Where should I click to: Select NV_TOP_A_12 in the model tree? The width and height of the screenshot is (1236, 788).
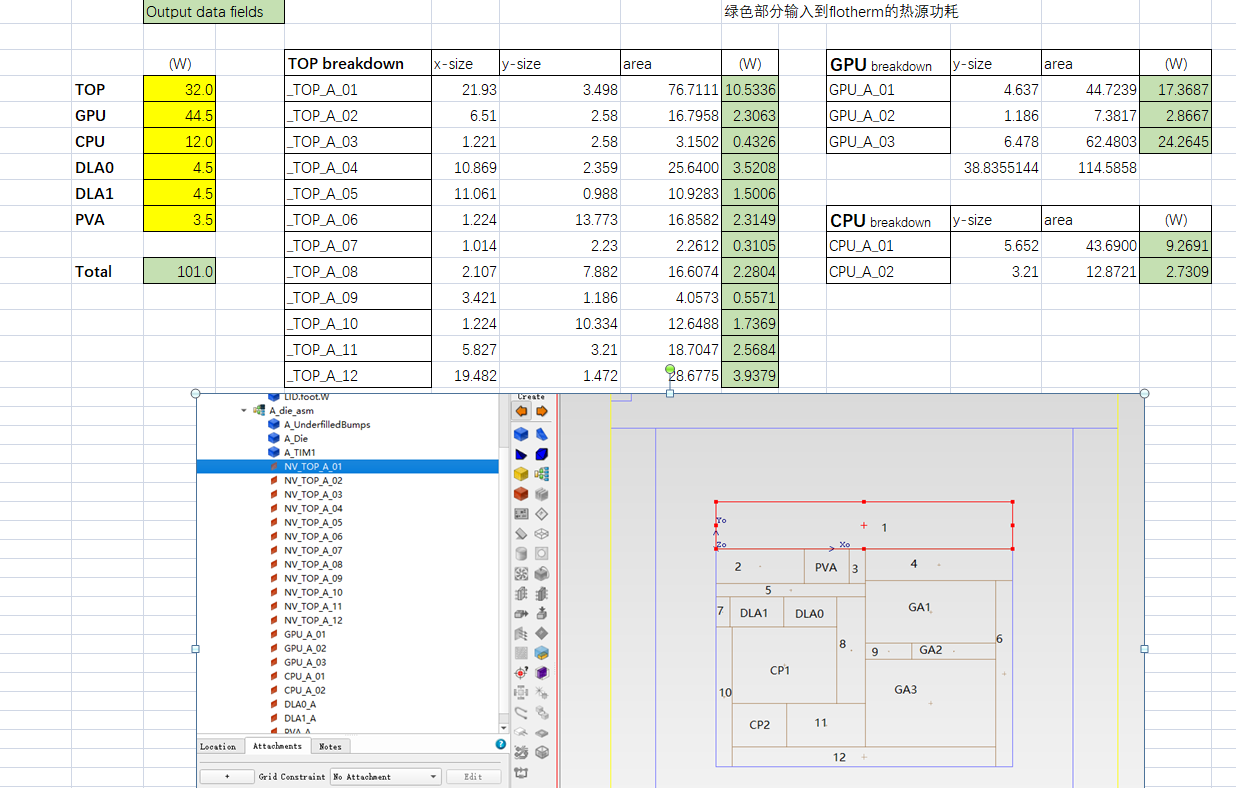point(313,620)
